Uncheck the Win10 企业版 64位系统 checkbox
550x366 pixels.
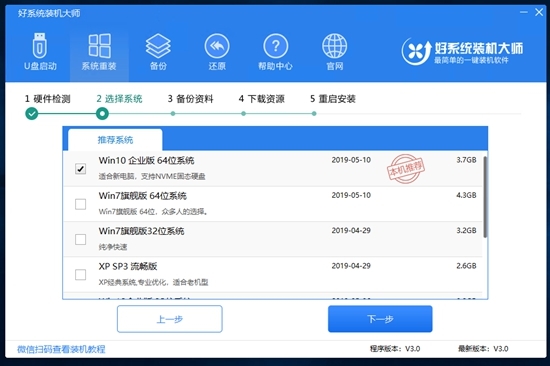pos(81,169)
